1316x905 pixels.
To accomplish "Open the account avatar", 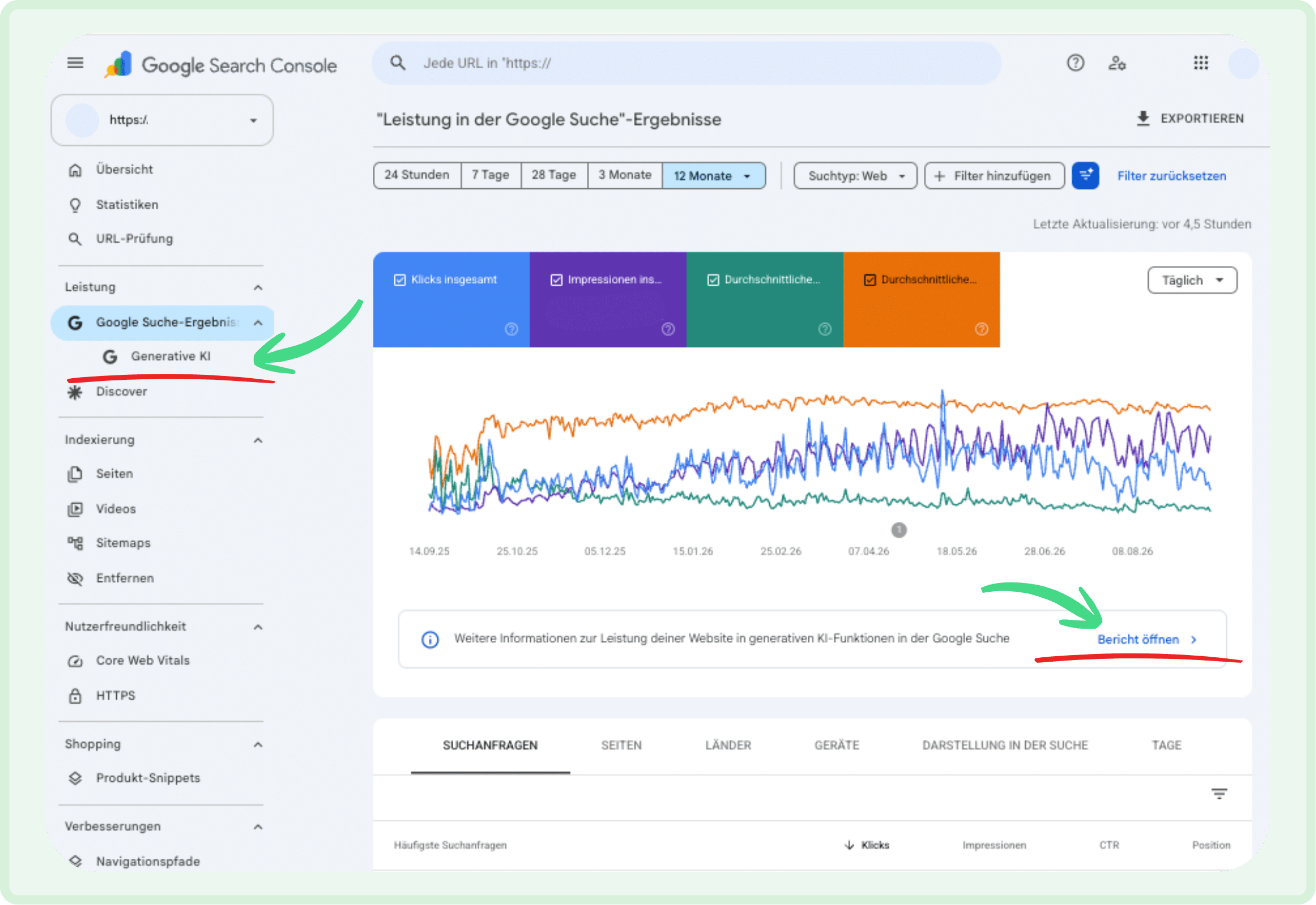I will pyautogui.click(x=1244, y=63).
